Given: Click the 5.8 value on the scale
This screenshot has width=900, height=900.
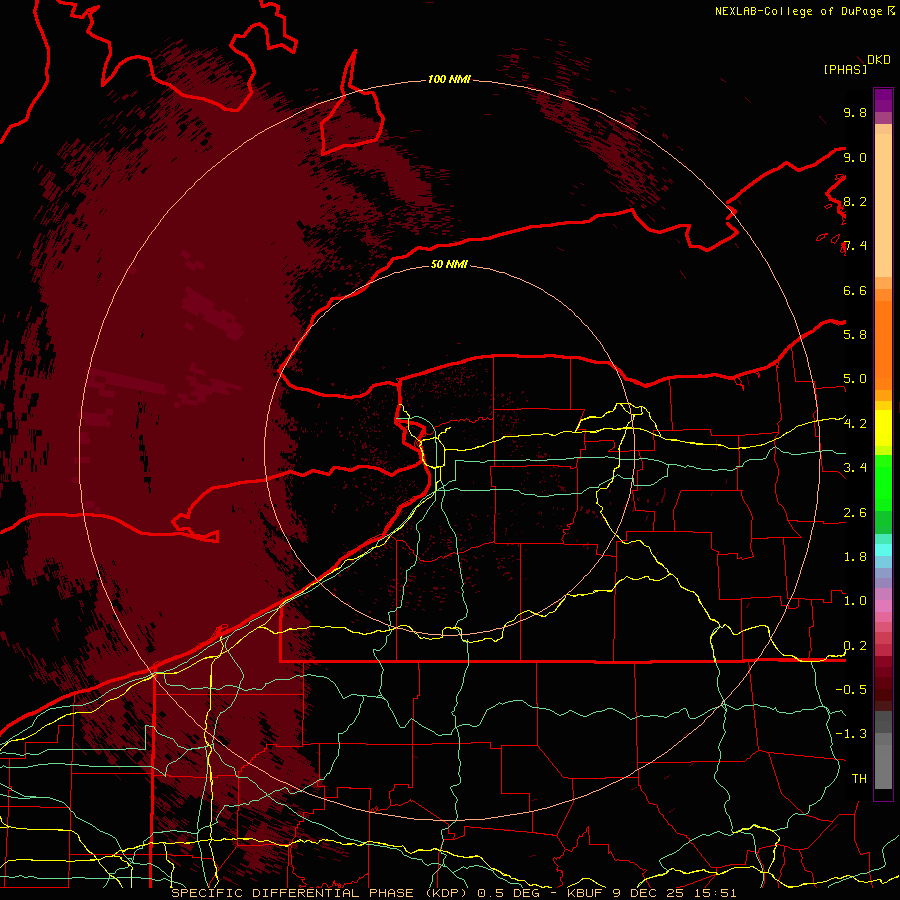Looking at the screenshot, I should tap(855, 335).
